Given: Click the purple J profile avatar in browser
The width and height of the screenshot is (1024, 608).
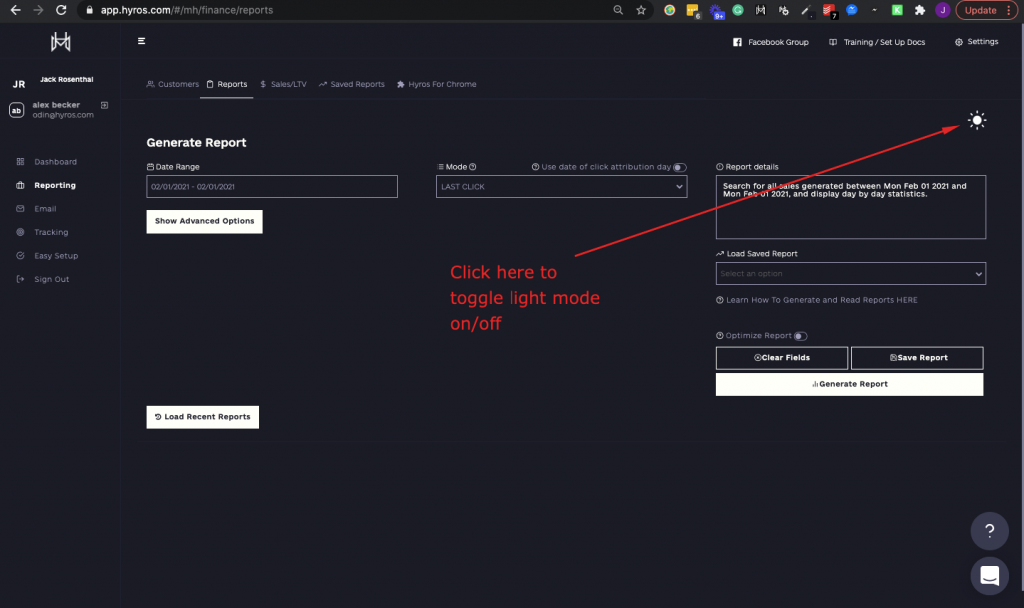Looking at the screenshot, I should [942, 10].
